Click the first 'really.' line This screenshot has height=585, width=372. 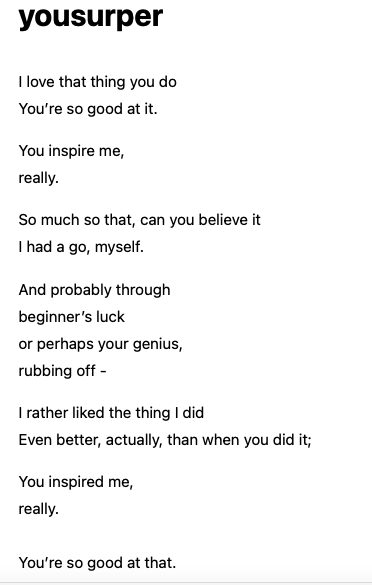click(x=39, y=178)
